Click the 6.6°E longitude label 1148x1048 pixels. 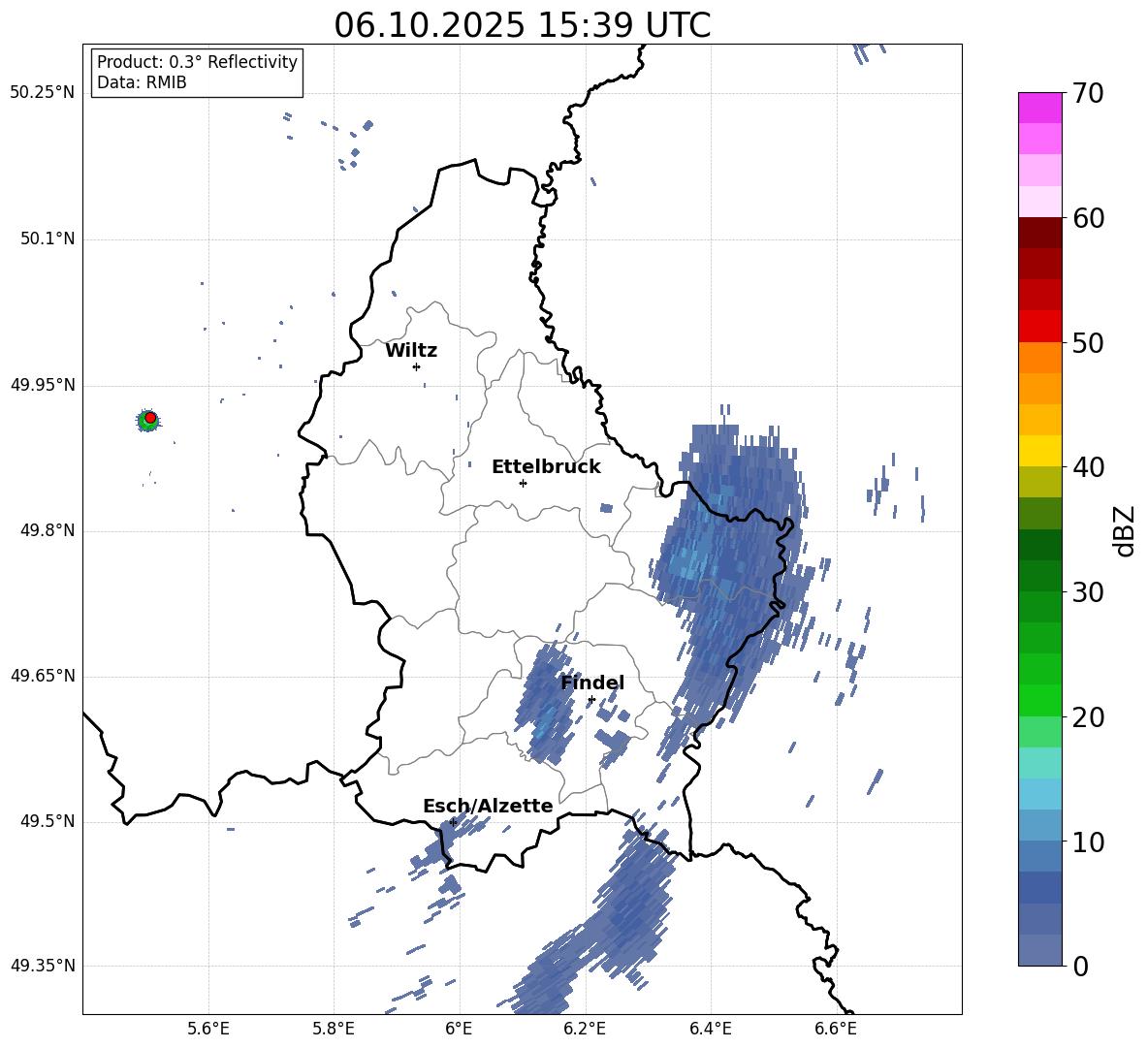[x=836, y=1029]
